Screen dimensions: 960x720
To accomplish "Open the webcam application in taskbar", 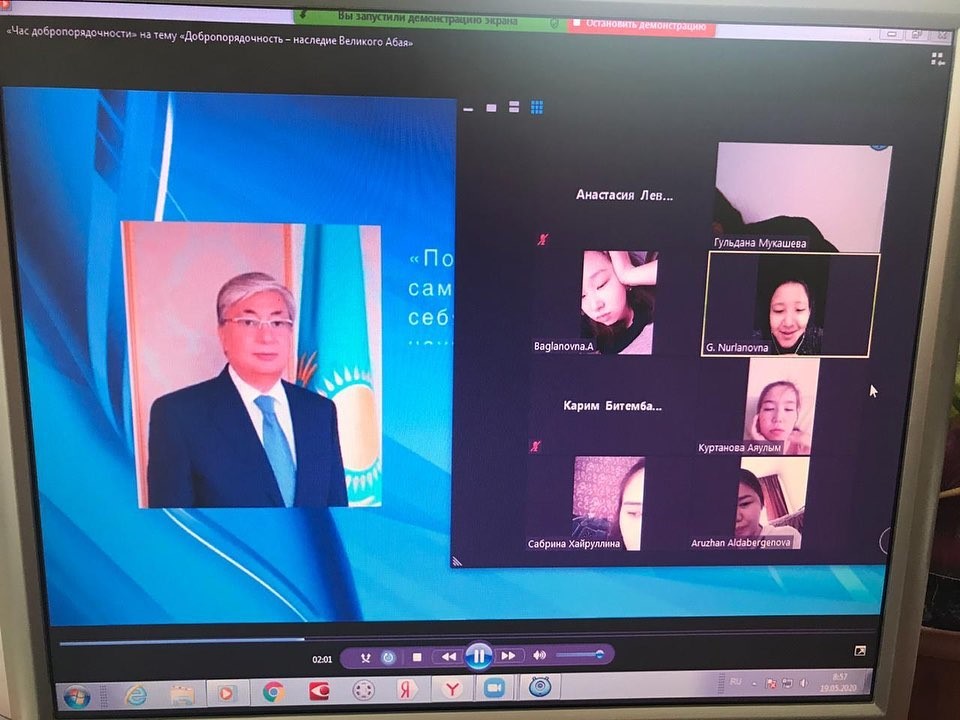I will tap(541, 687).
